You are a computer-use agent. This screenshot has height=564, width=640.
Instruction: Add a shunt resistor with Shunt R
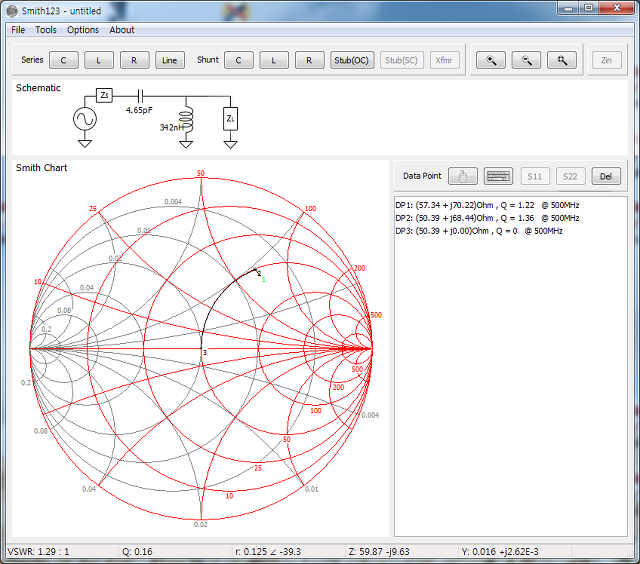309,60
